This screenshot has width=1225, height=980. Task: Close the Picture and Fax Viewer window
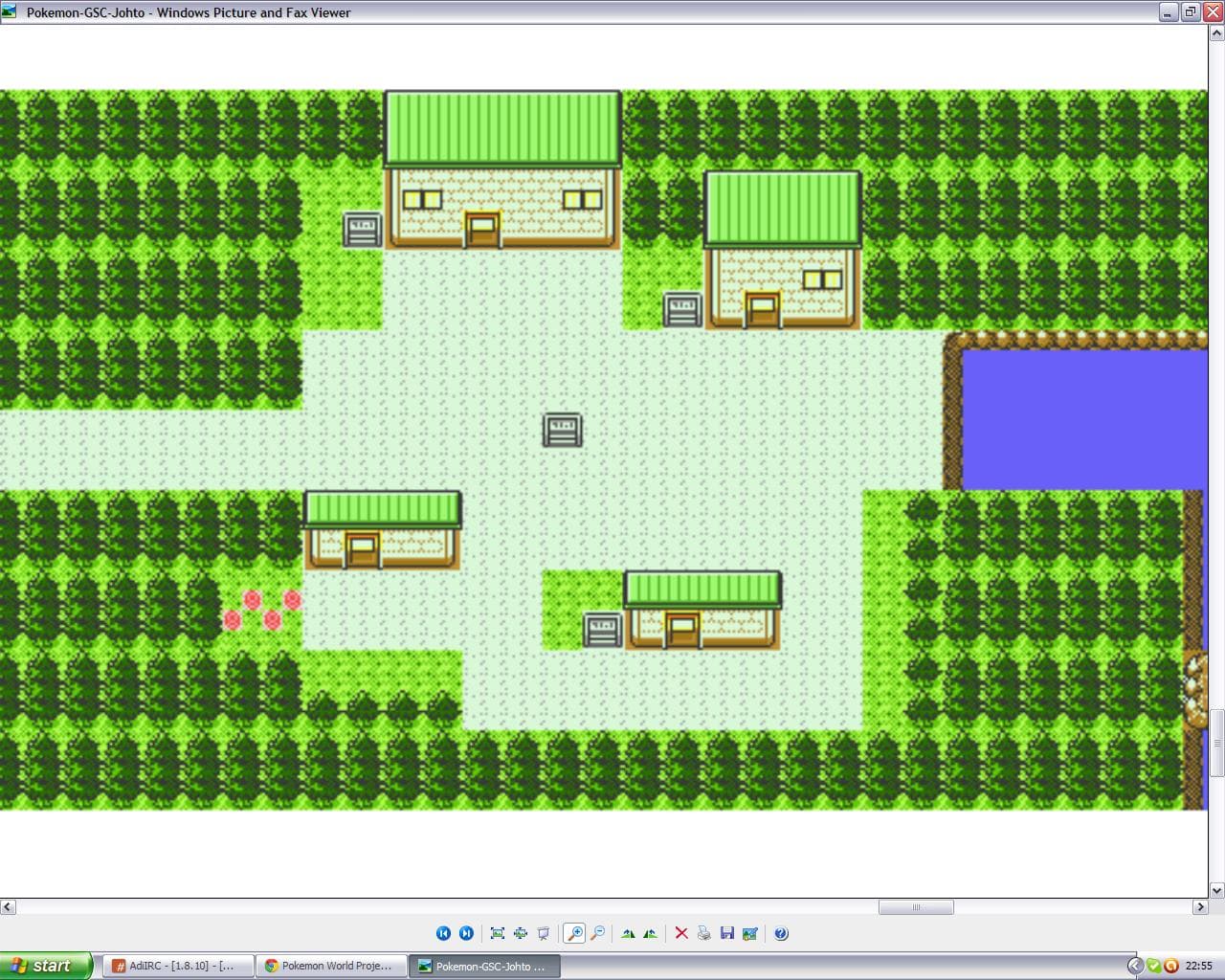(x=1213, y=12)
